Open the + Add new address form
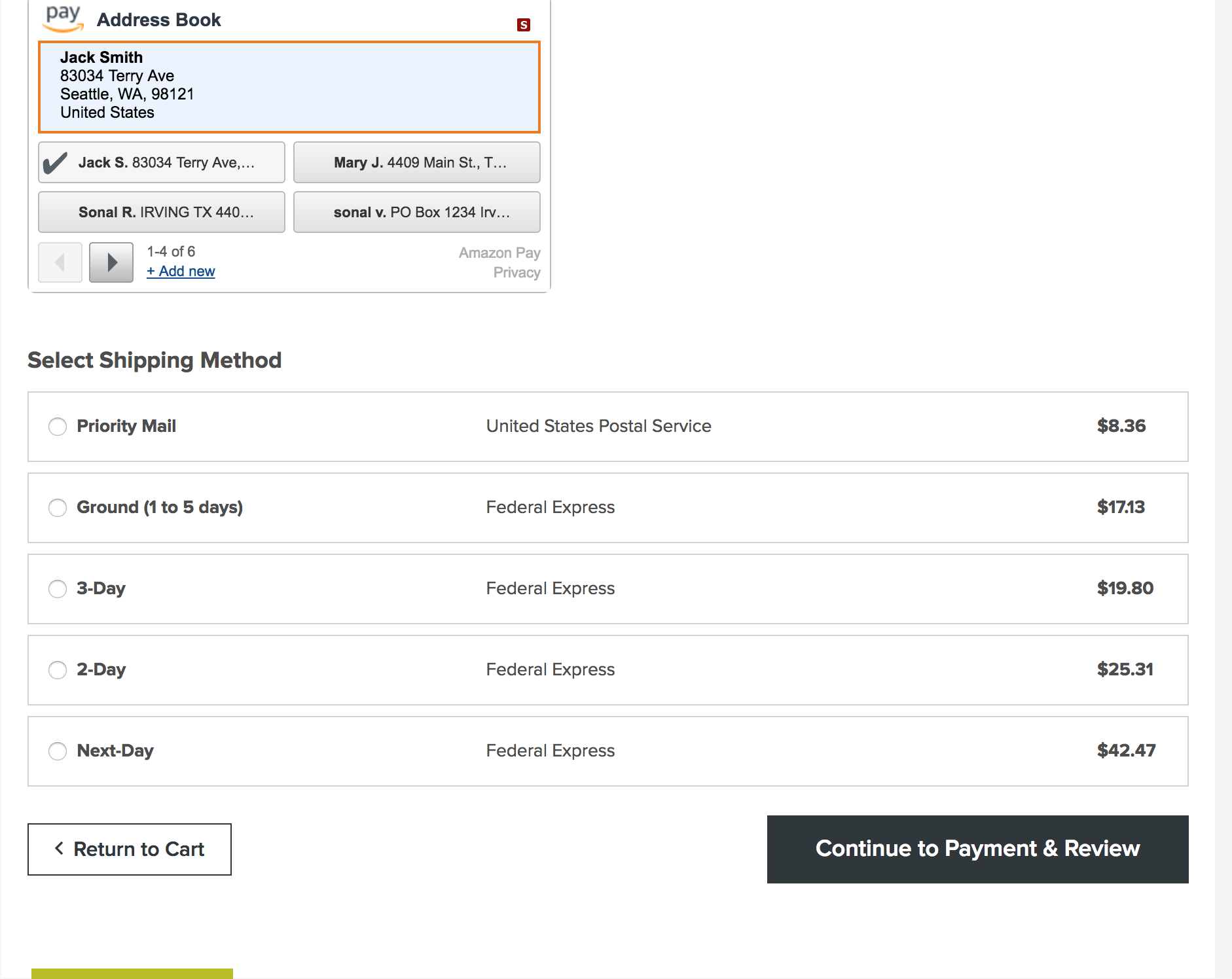The height and width of the screenshot is (979, 1232). [x=181, y=271]
